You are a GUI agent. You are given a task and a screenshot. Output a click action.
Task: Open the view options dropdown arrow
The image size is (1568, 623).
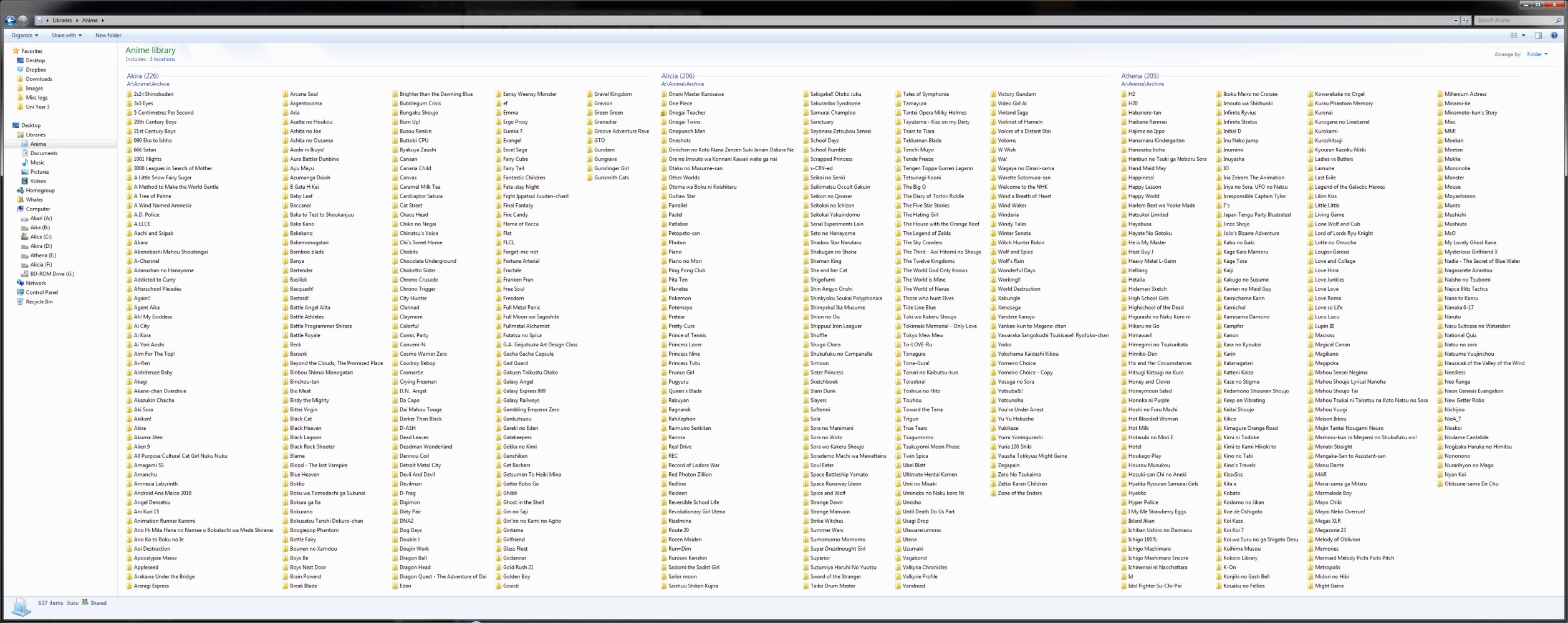coord(1523,36)
